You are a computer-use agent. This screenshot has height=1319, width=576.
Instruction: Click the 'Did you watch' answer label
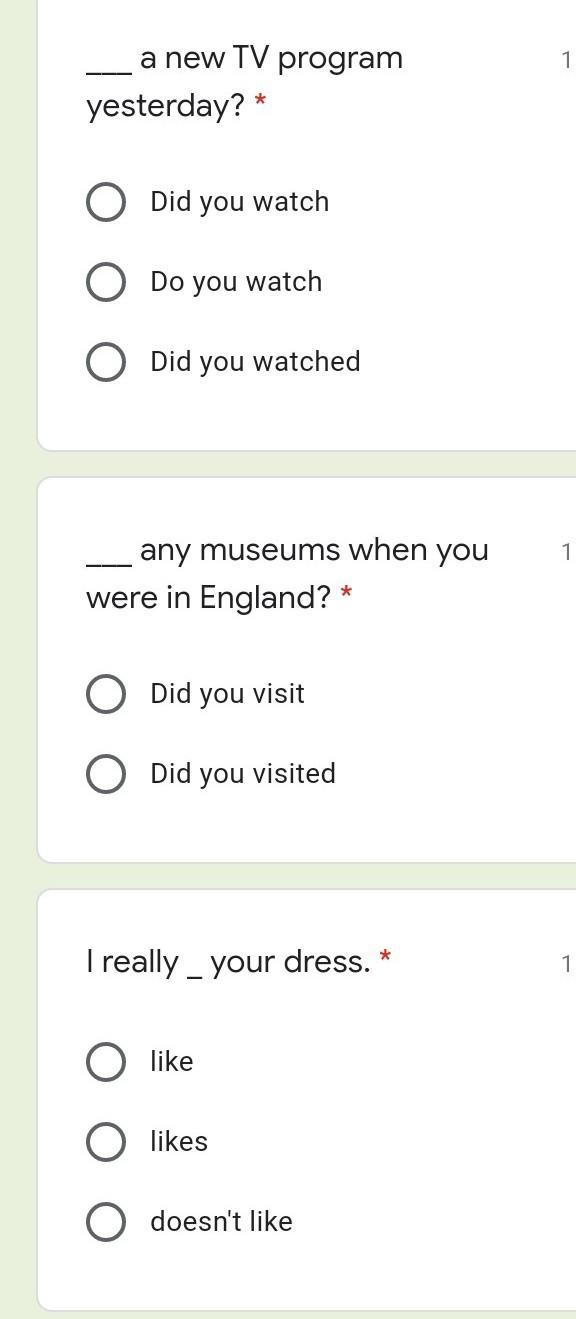click(x=240, y=202)
